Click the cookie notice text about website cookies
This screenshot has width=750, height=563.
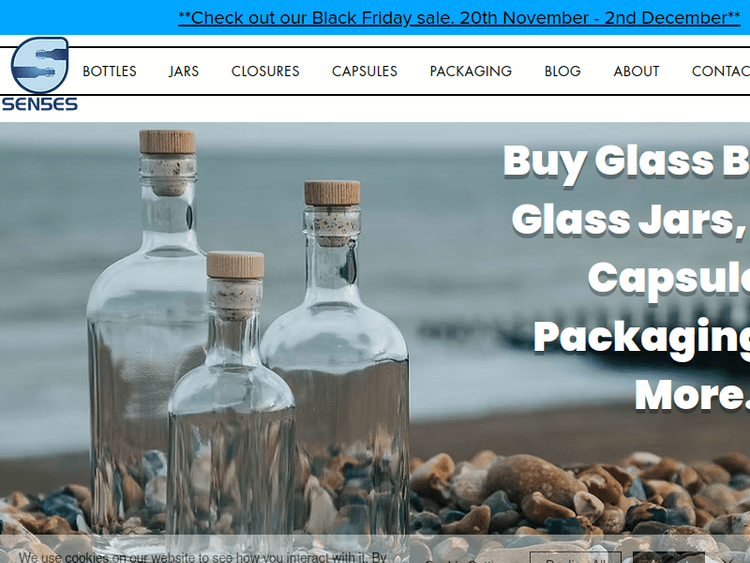(203, 557)
